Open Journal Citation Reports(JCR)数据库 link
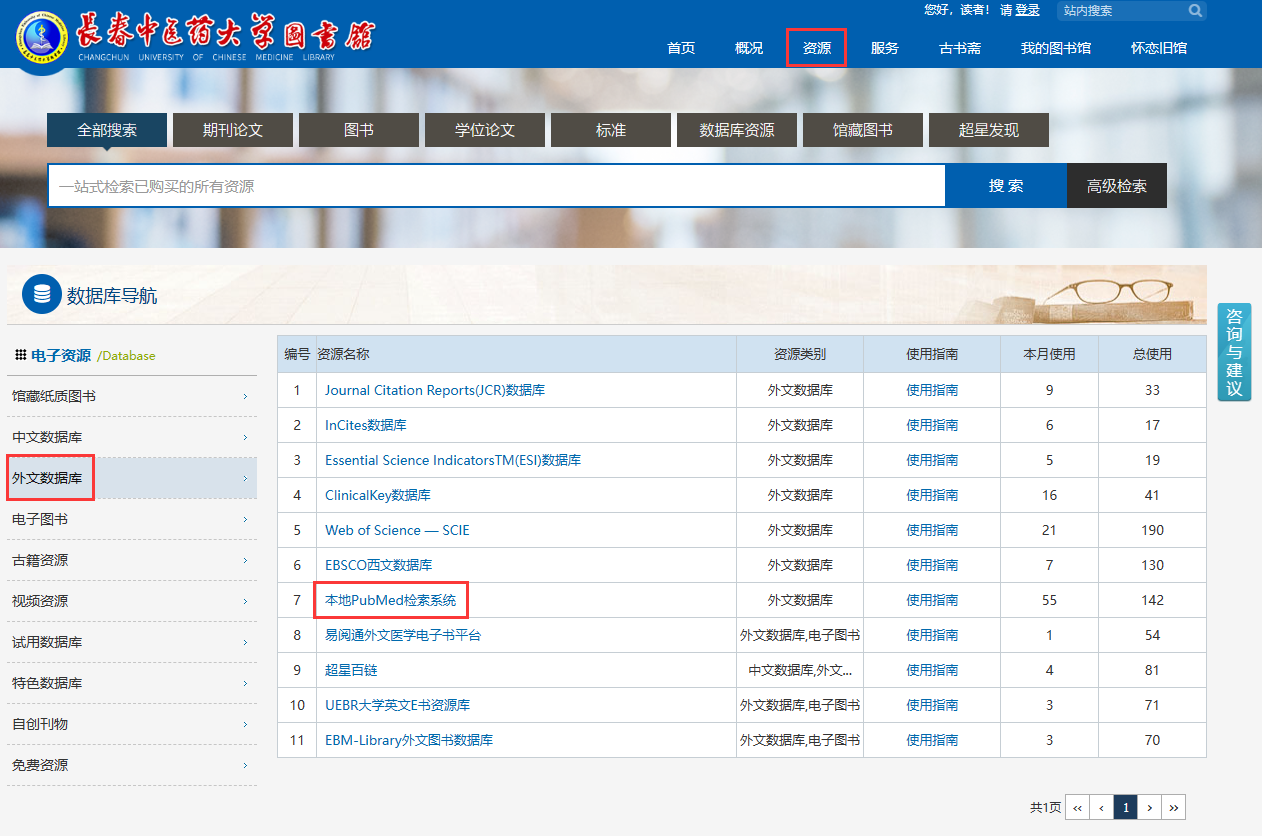 tap(435, 390)
